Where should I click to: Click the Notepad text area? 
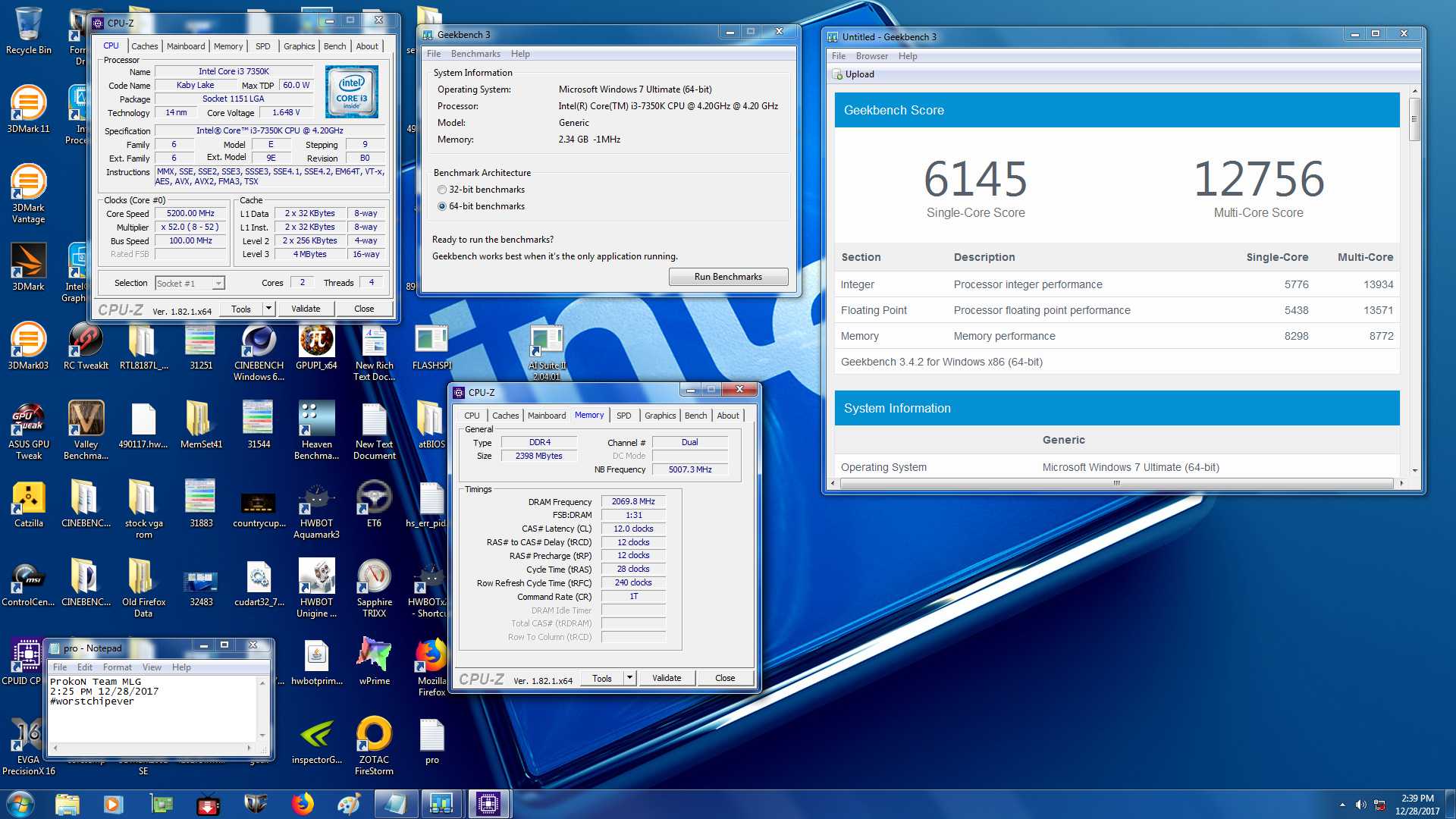point(152,708)
